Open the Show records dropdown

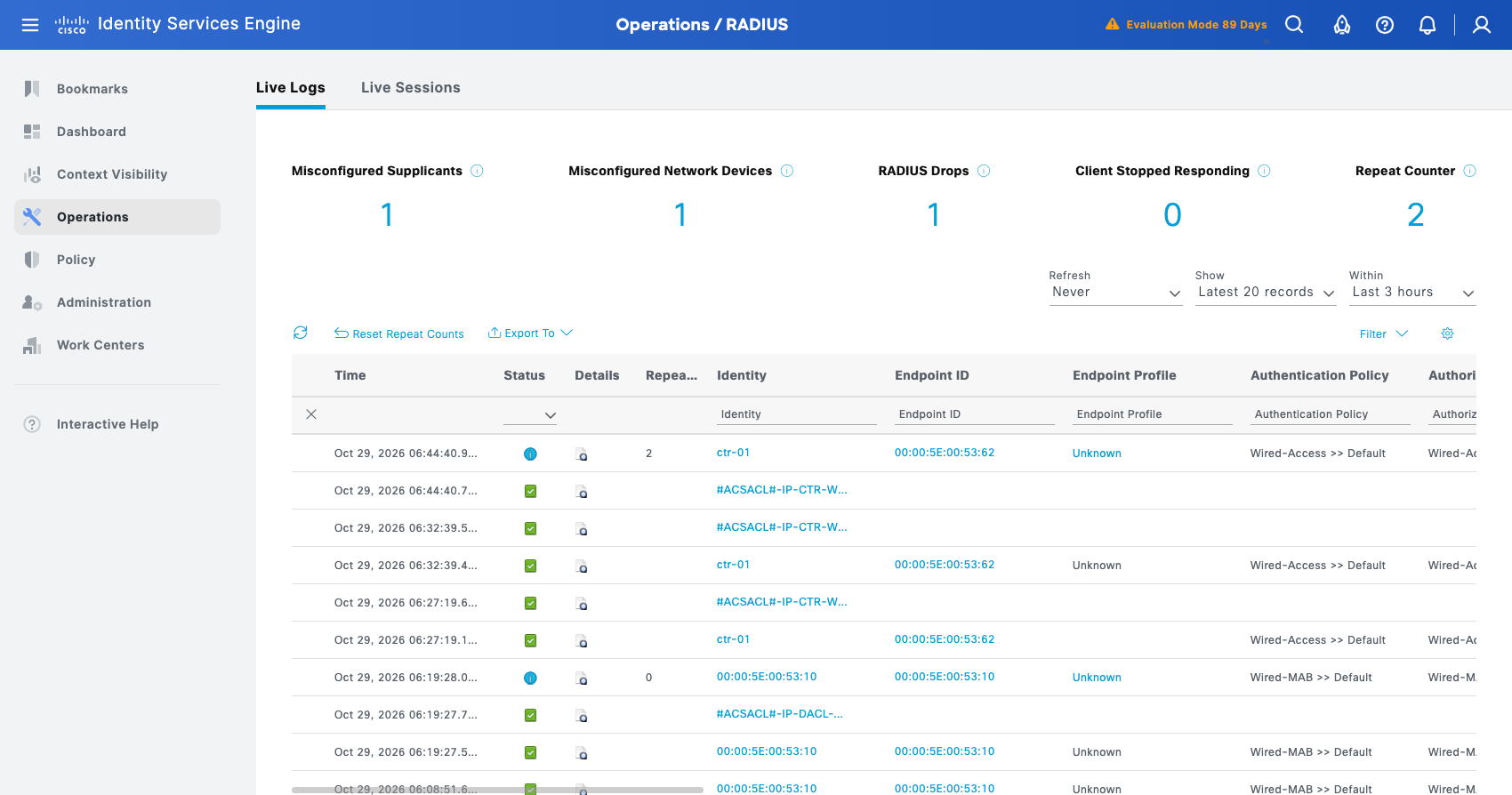(x=1266, y=293)
